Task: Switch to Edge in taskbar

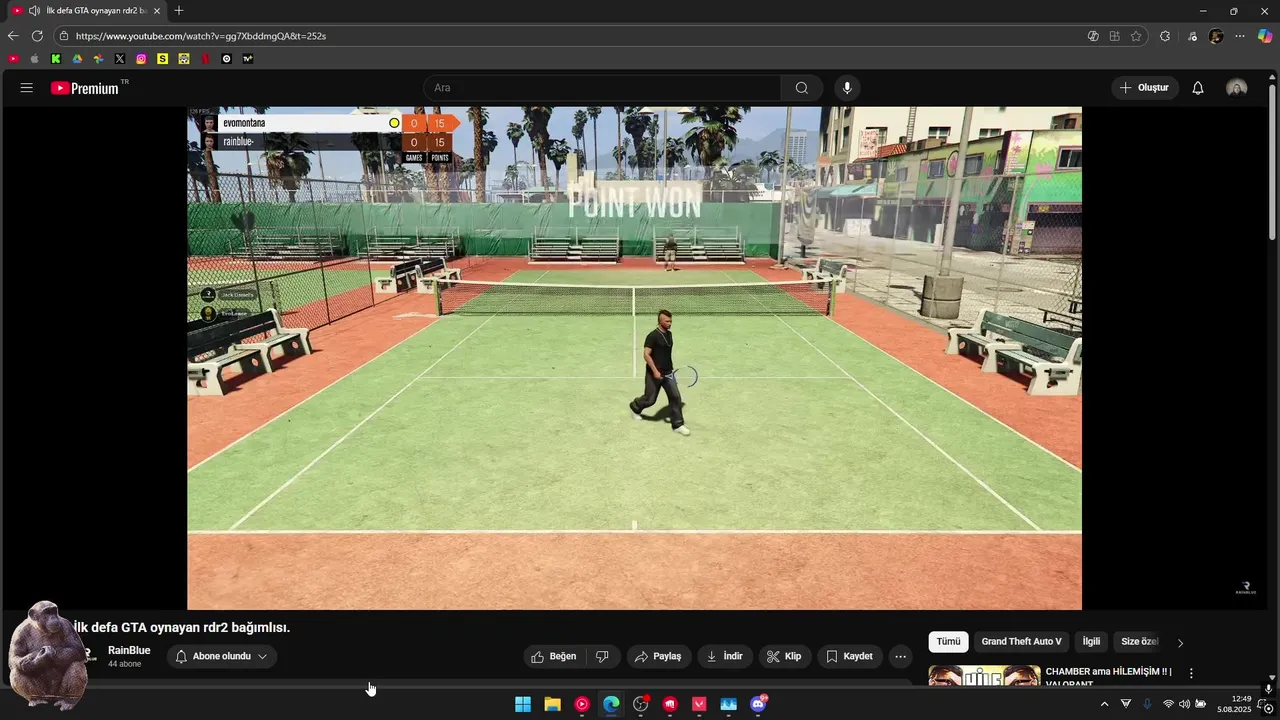Action: pos(611,704)
